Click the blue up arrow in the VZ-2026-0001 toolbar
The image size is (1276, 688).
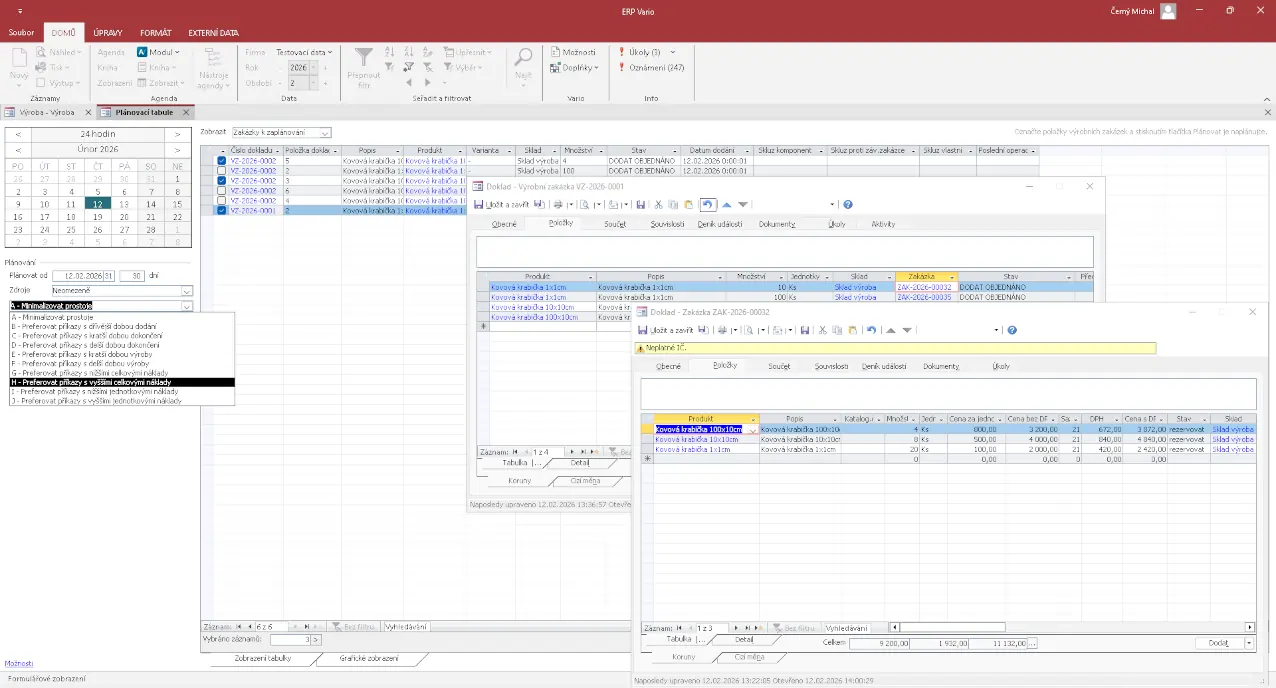(727, 204)
